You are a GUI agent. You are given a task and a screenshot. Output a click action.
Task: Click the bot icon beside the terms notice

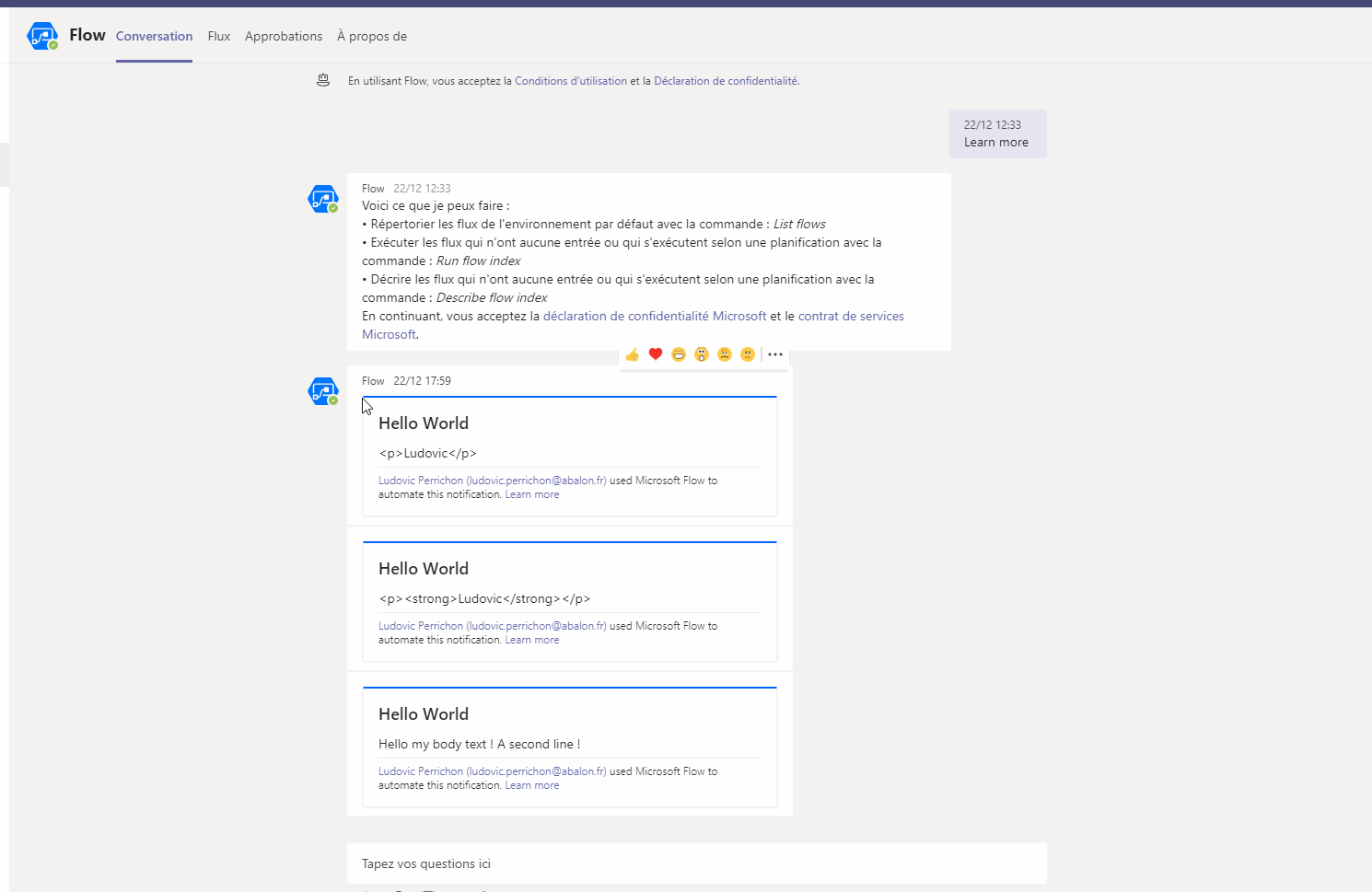pos(323,80)
